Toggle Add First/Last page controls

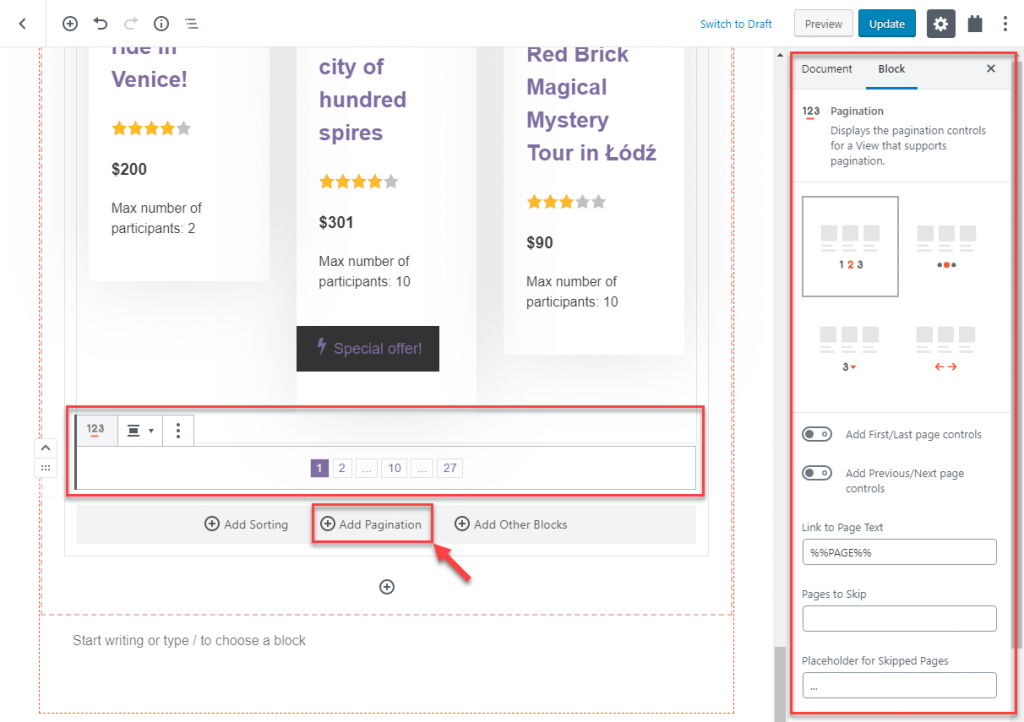pyautogui.click(x=816, y=434)
